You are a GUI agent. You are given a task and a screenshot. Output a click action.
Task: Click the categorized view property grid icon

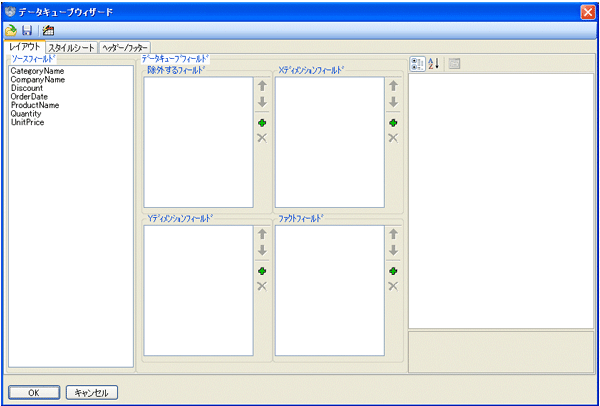coord(417,64)
